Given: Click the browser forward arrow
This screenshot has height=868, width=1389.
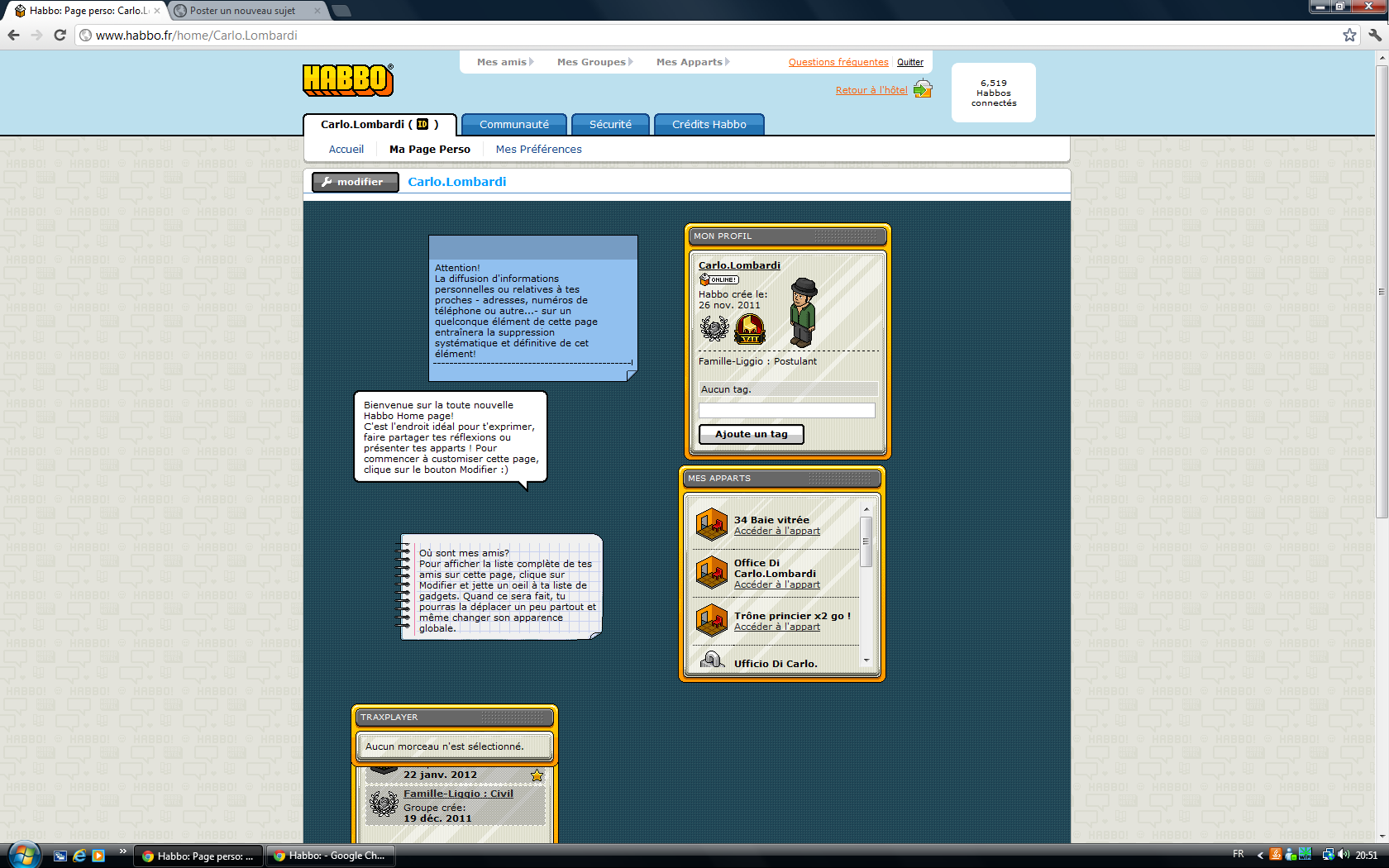Looking at the screenshot, I should pyautogui.click(x=36, y=35).
